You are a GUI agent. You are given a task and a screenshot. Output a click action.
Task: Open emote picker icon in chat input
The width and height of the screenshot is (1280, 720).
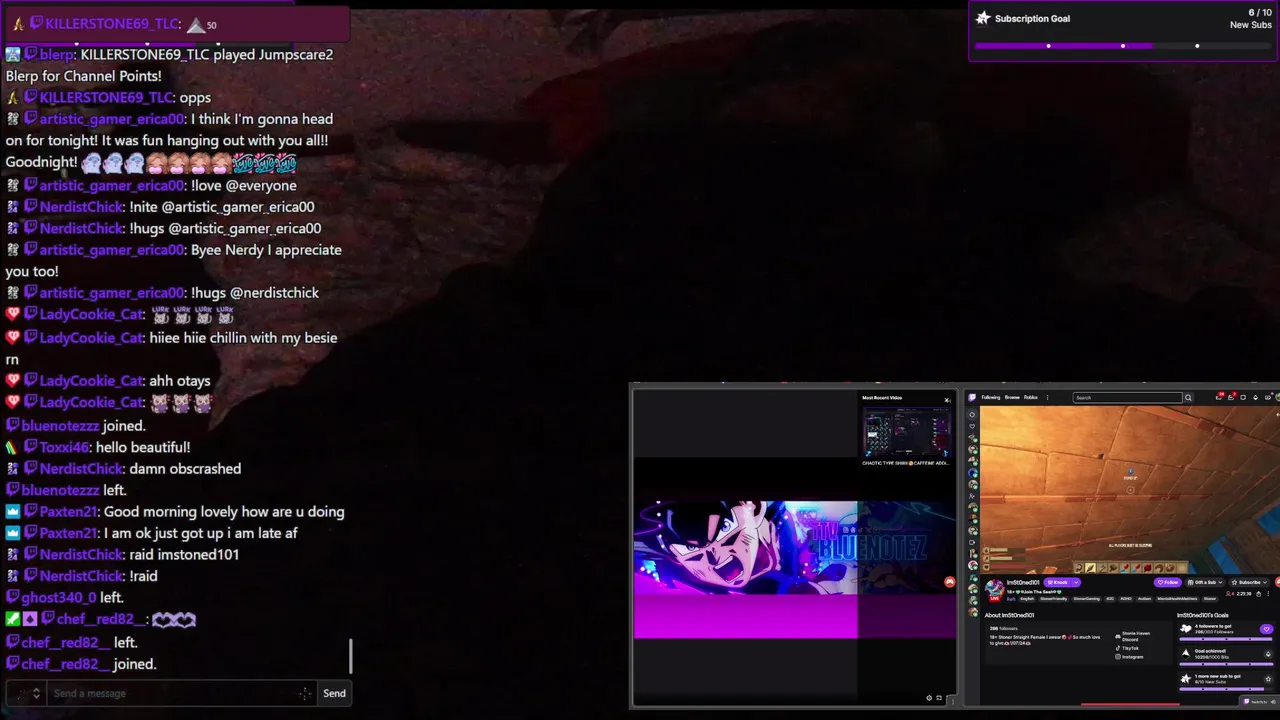tap(305, 693)
